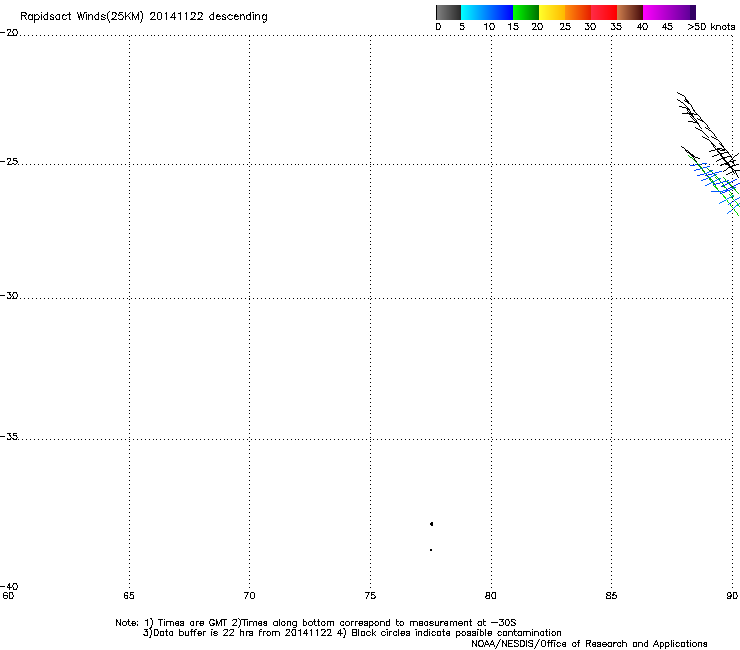Click the '90' longitude axis label
Screen dimensions: 740x650
732,596
